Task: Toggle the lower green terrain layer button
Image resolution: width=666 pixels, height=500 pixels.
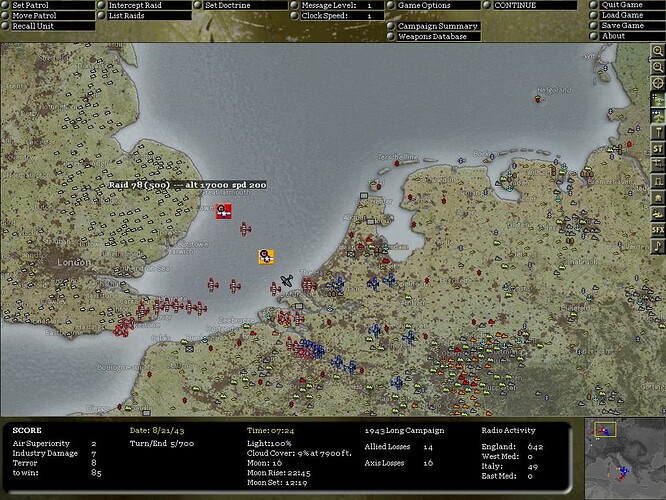Action: (x=658, y=116)
